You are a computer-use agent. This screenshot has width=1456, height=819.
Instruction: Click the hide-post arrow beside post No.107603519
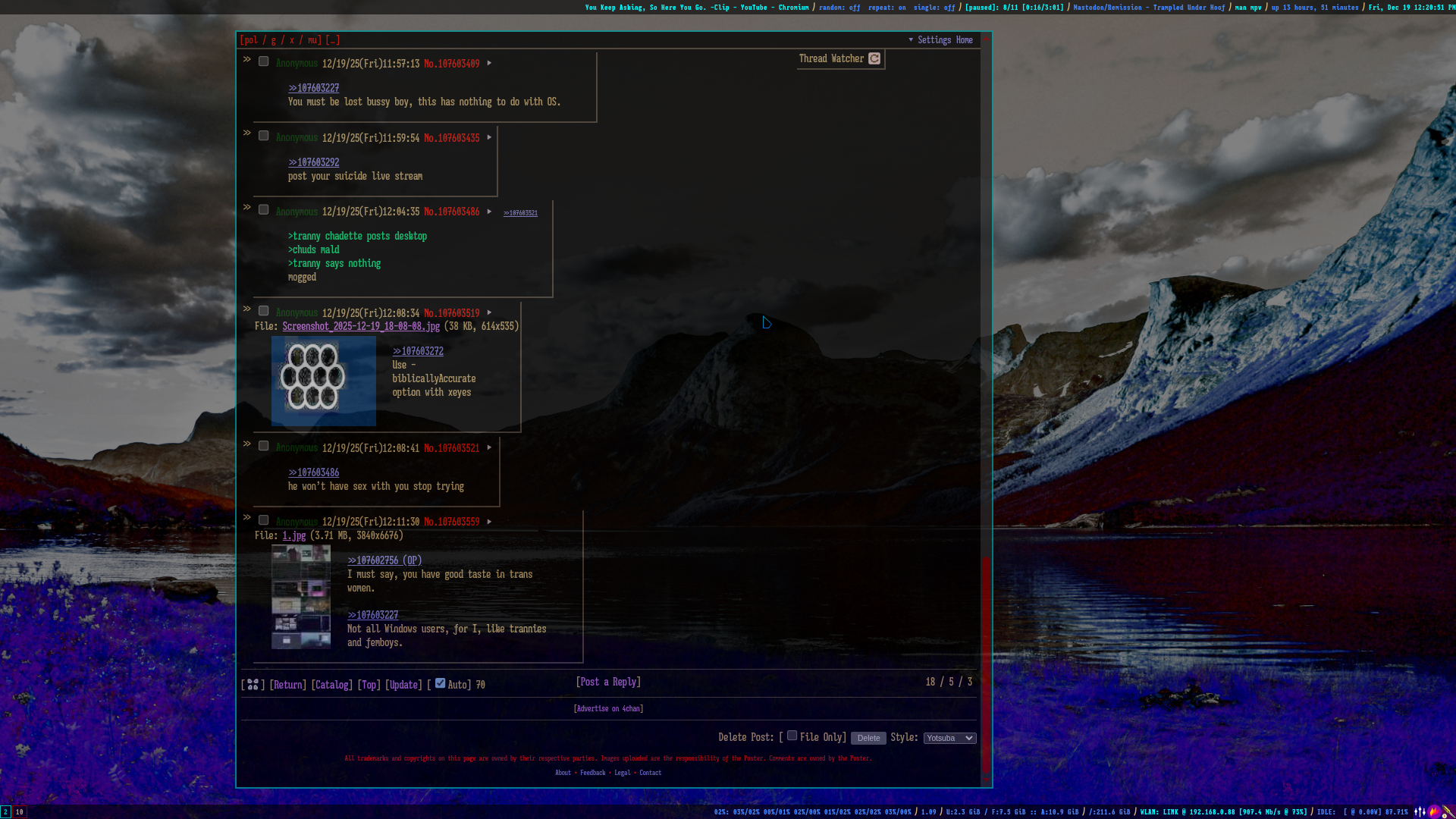pyautogui.click(x=247, y=309)
